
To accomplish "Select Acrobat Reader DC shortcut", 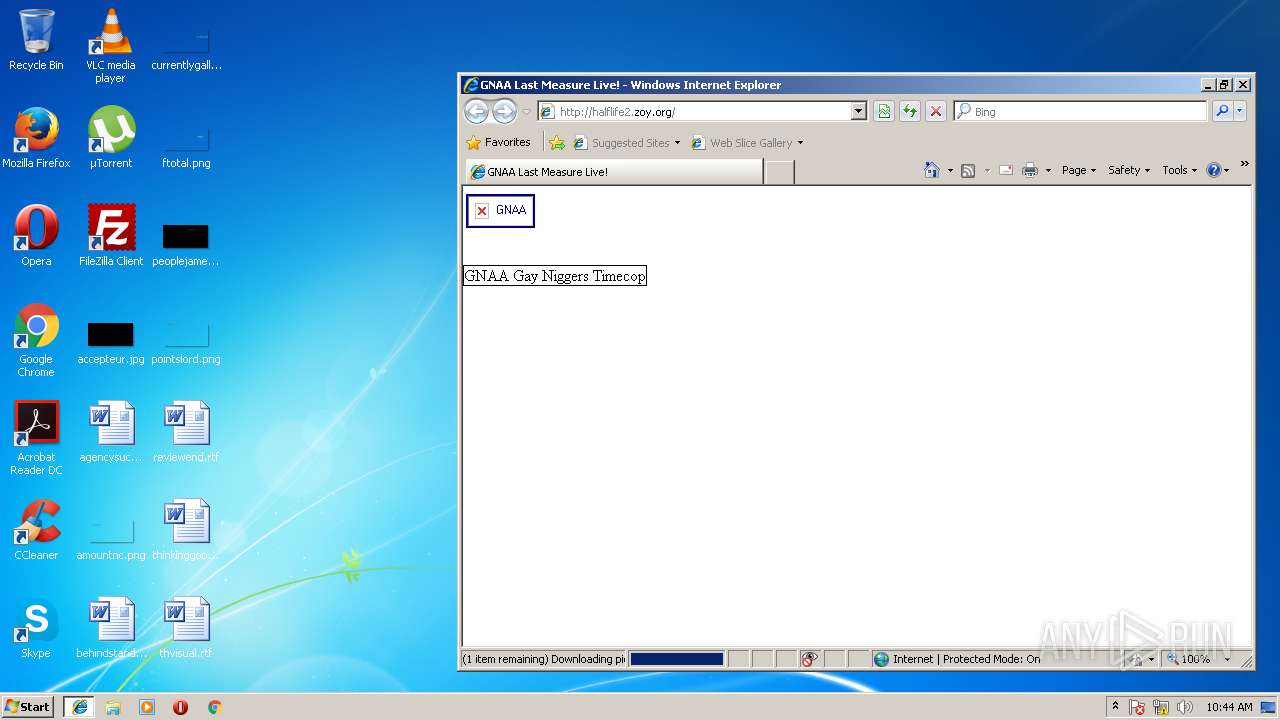I will [x=36, y=439].
